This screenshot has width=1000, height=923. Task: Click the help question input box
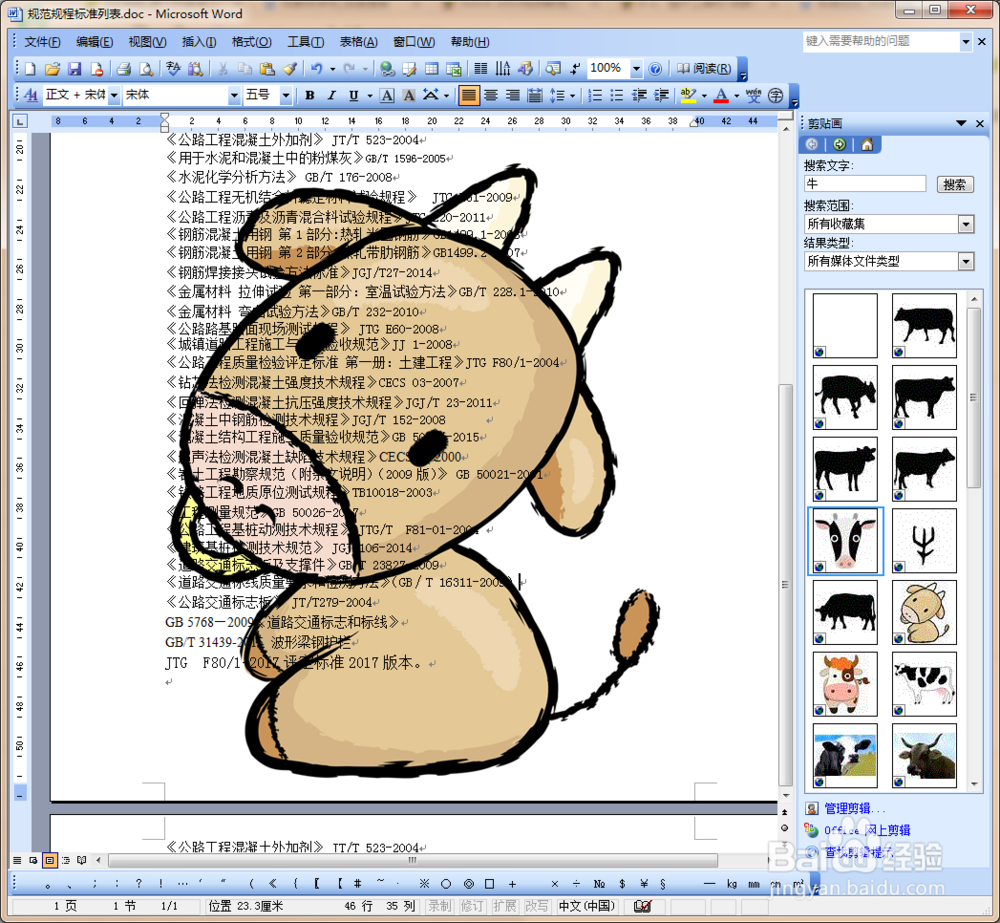click(881, 41)
